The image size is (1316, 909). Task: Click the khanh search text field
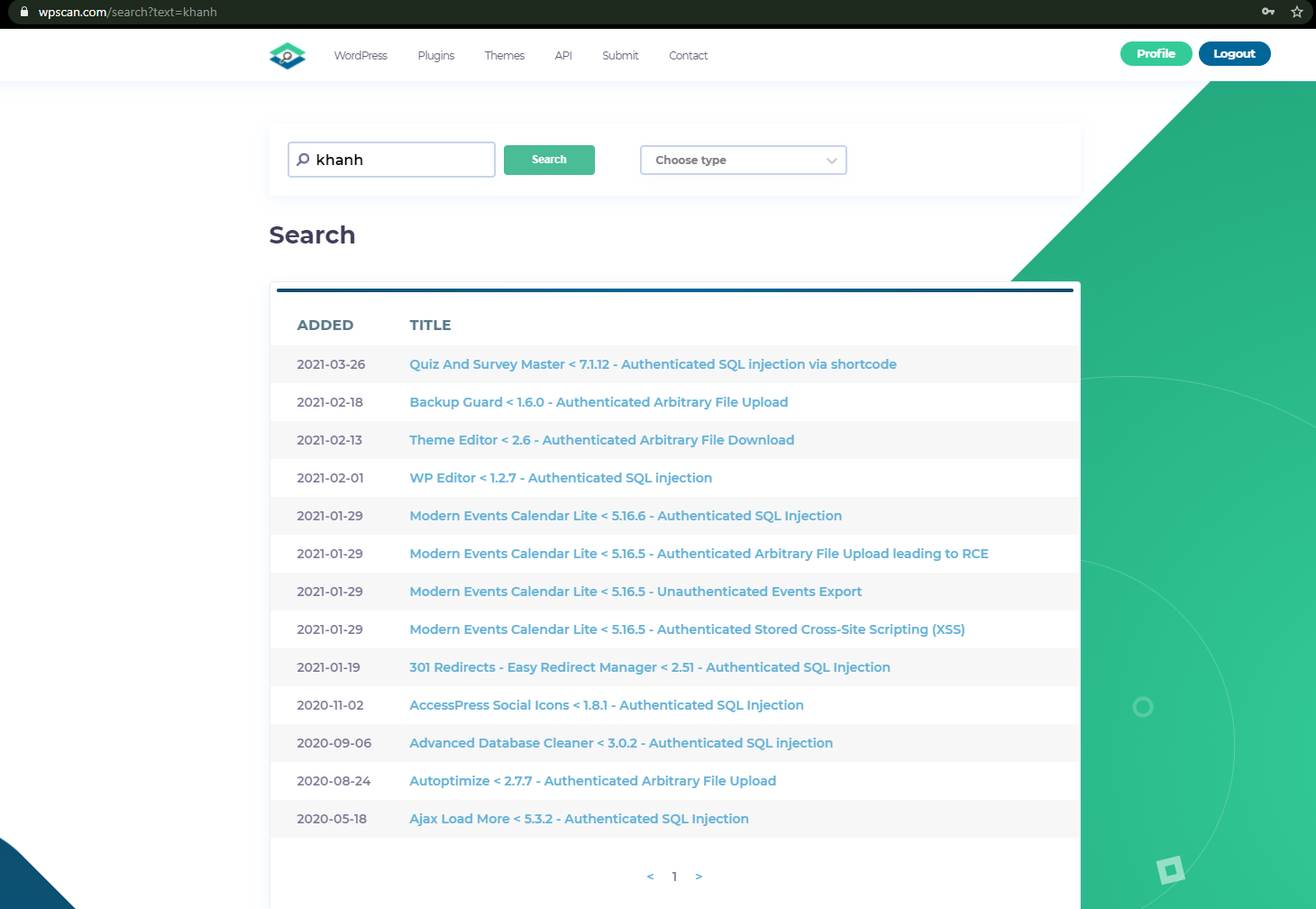coord(391,160)
